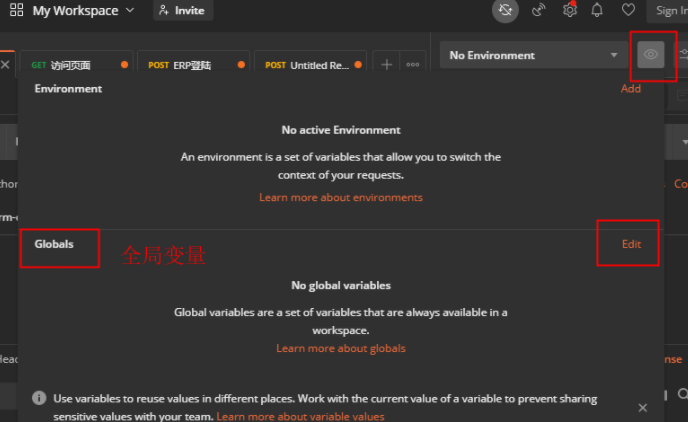Switch to the GET 访问页面 tab
The image size is (688, 422).
click(75, 65)
